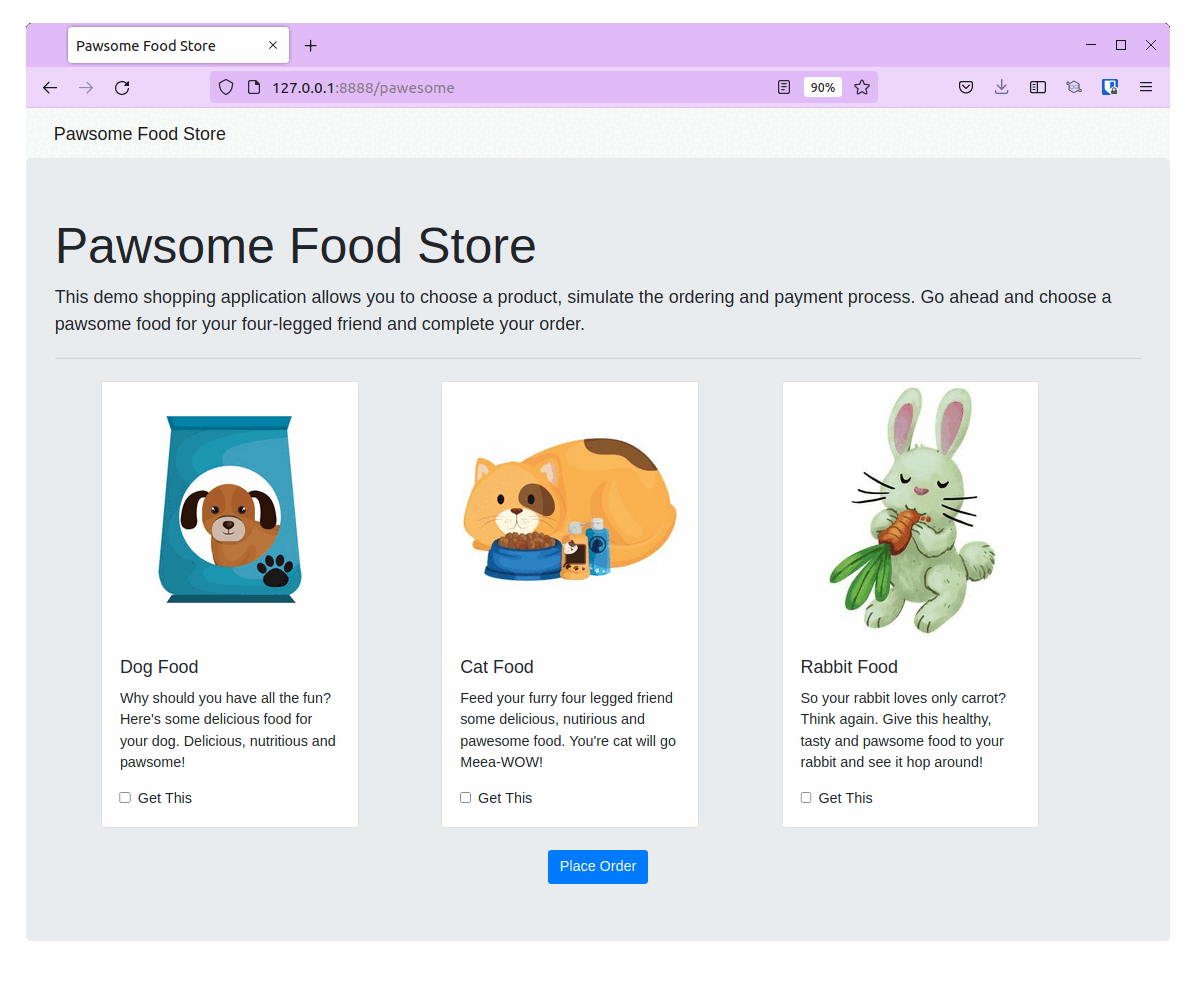1196x998 pixels.
Task: Toggle reader view for this page
Action: coord(783,87)
